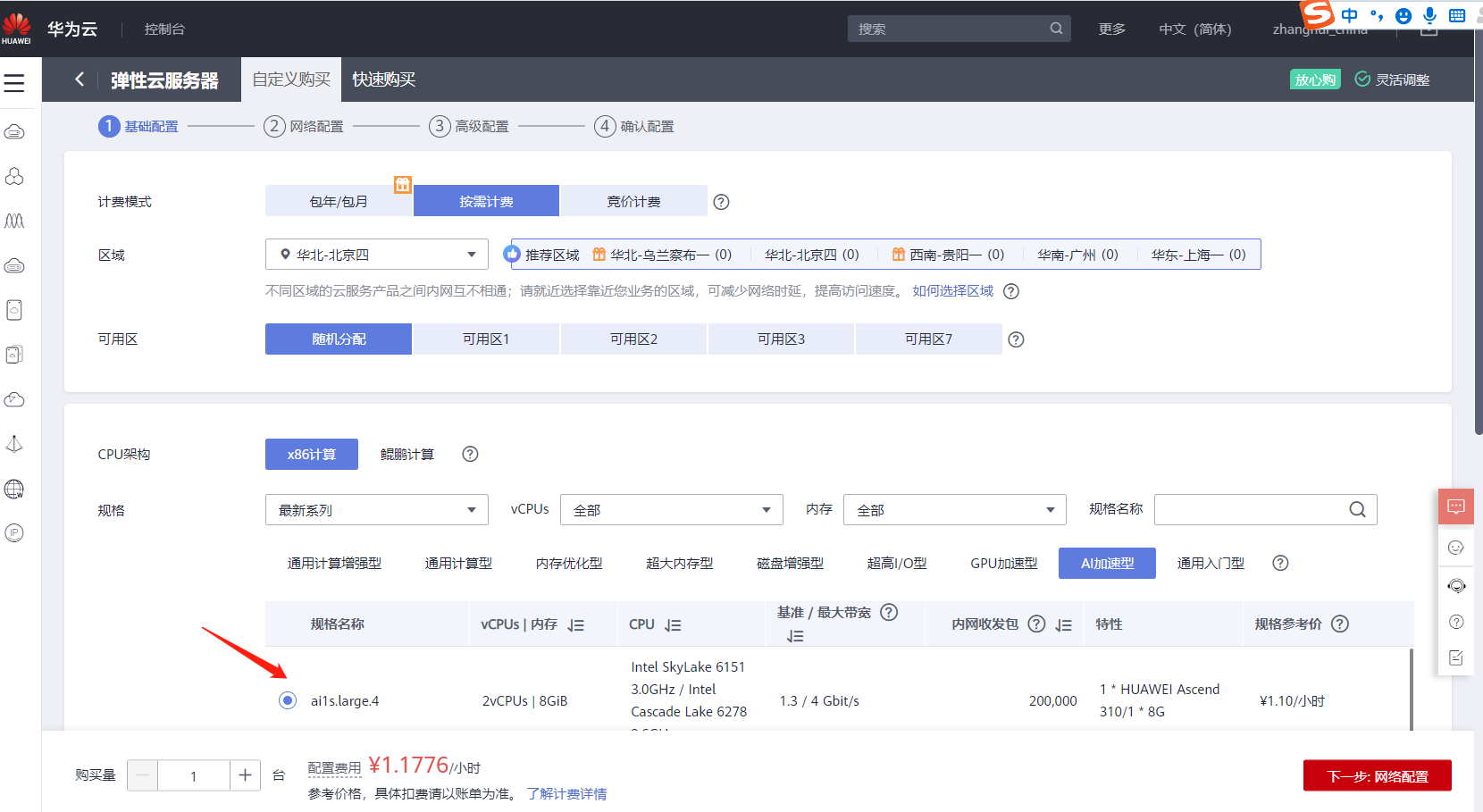Click the magnifier icon in the top search bar
The image size is (1483, 812).
1056,29
